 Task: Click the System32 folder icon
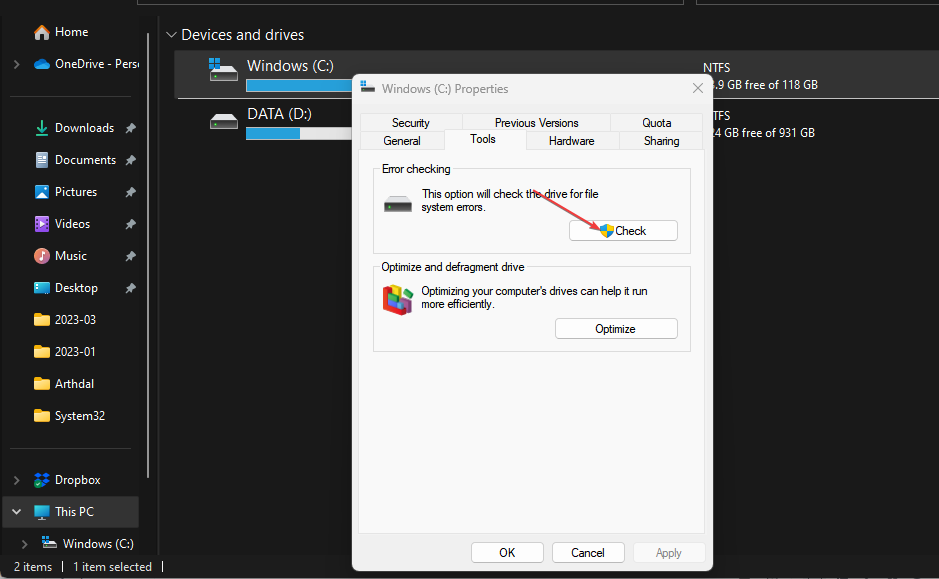coord(41,416)
